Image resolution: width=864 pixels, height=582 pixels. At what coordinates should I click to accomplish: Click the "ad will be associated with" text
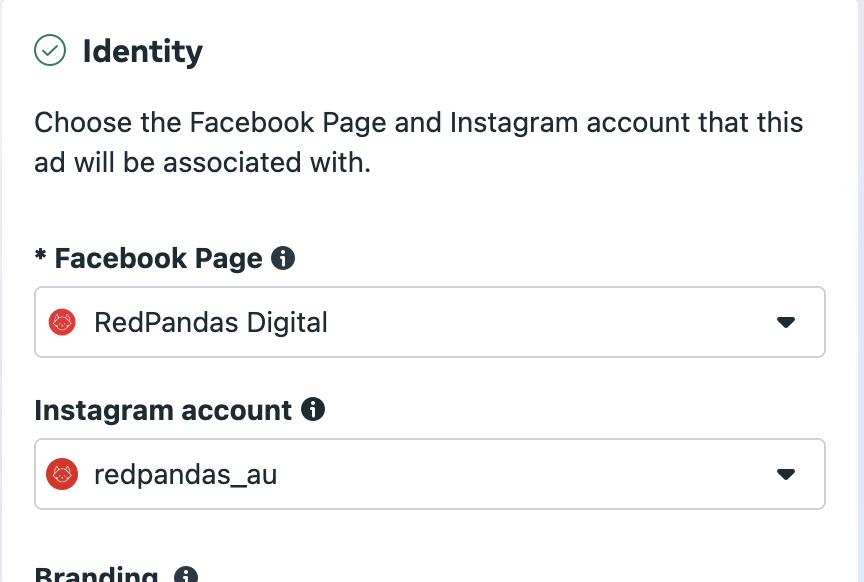tap(202, 163)
